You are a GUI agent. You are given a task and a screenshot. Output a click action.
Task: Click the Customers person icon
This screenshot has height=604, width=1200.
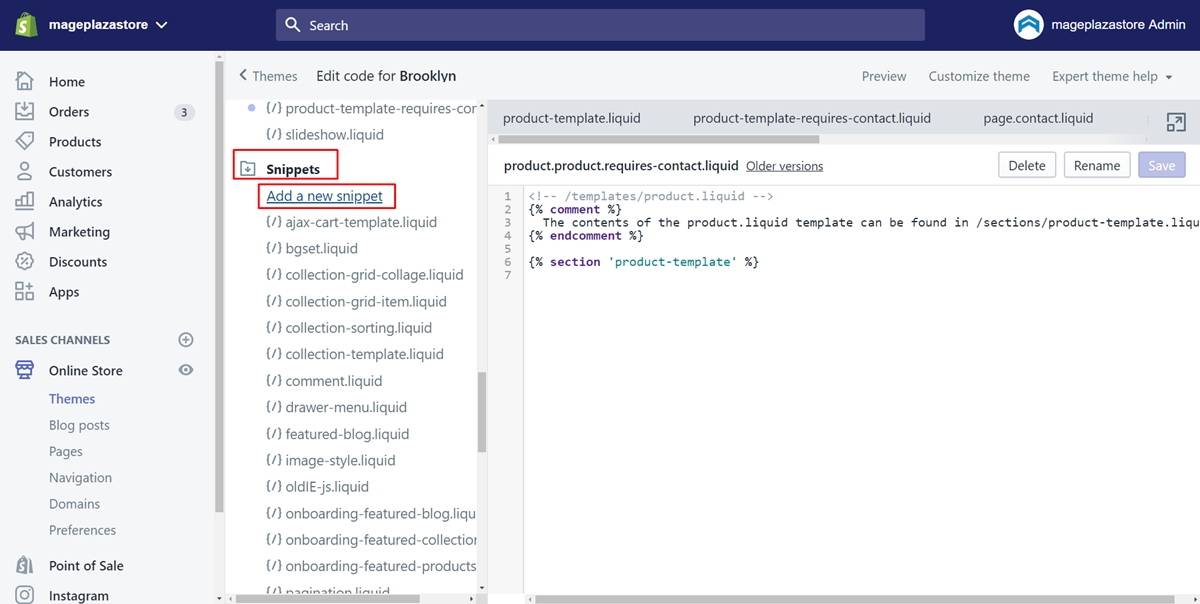[25, 172]
